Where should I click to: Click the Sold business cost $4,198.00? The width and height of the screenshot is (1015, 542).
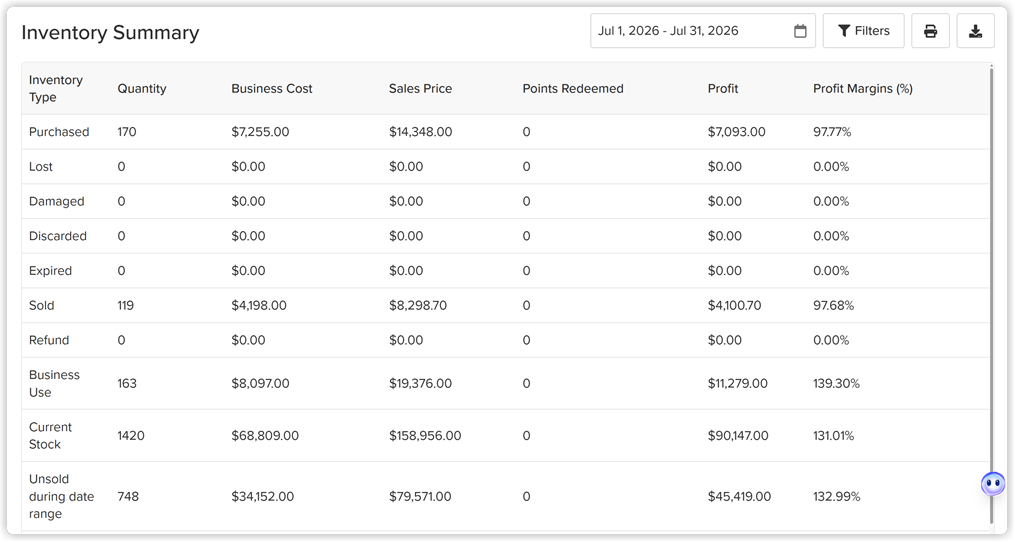pos(259,306)
